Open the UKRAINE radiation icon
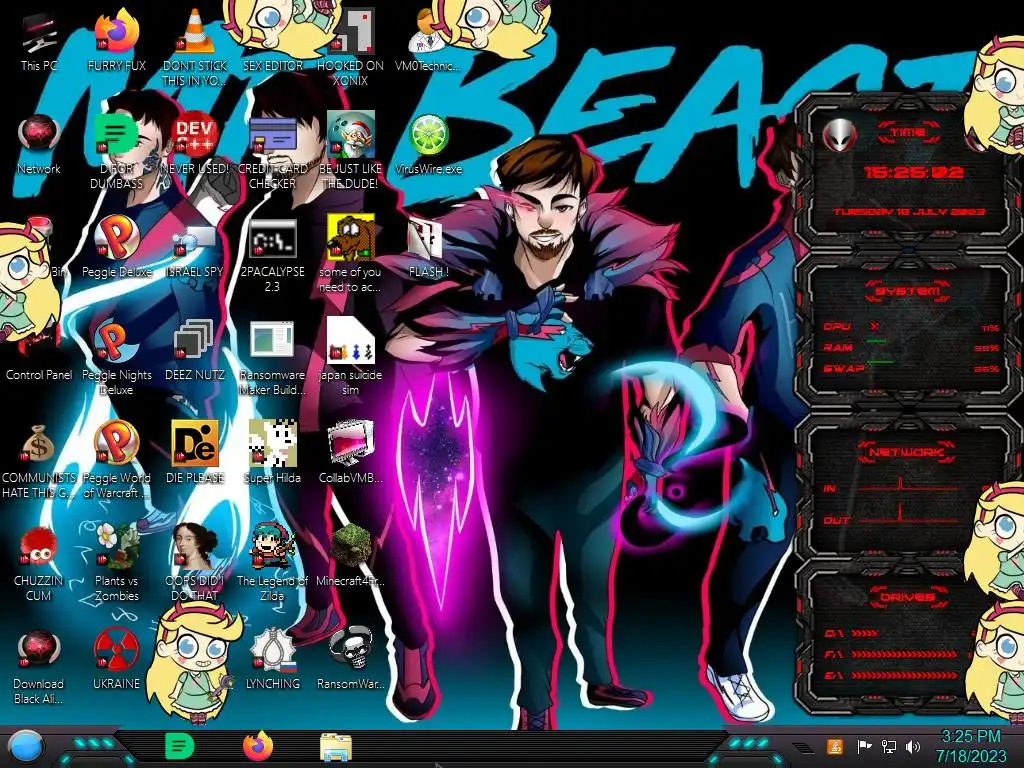Screen dimensions: 1024x768 tap(116, 660)
